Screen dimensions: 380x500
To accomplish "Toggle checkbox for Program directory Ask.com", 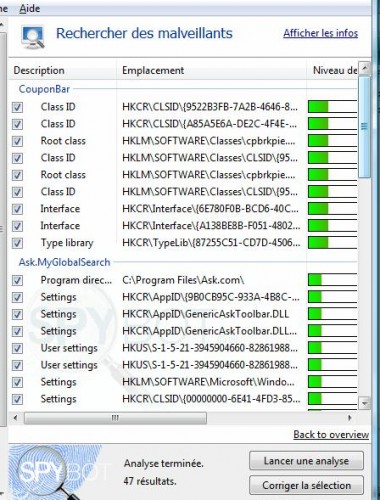I will (x=17, y=280).
